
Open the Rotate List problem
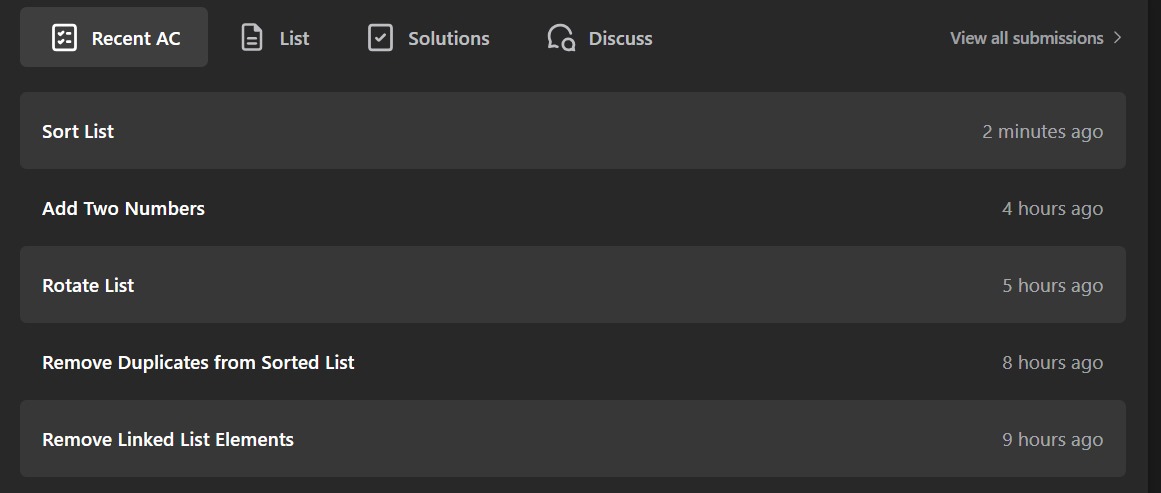[x=572, y=285]
